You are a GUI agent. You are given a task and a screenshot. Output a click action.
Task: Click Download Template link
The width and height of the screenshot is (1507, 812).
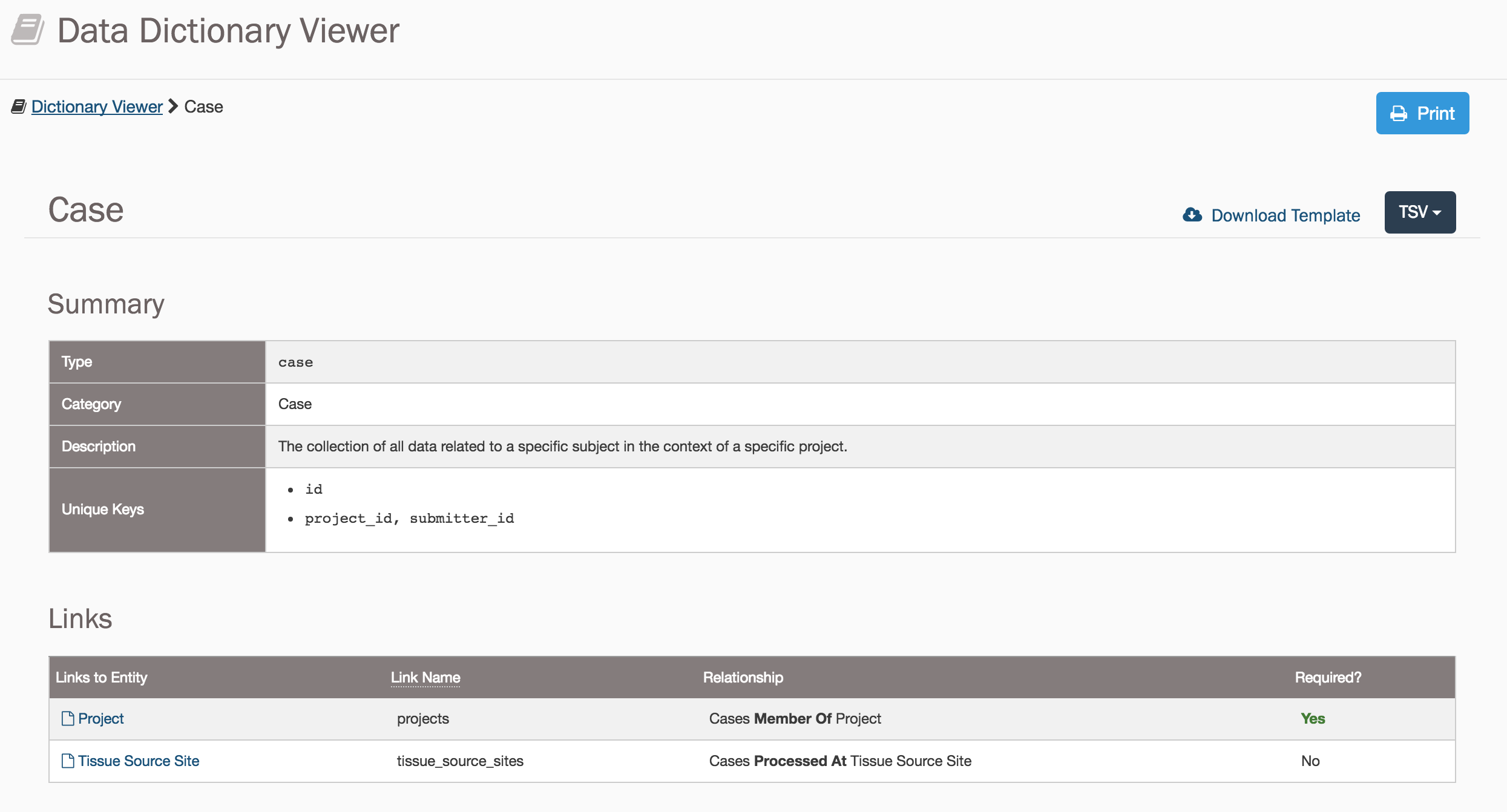(1285, 215)
